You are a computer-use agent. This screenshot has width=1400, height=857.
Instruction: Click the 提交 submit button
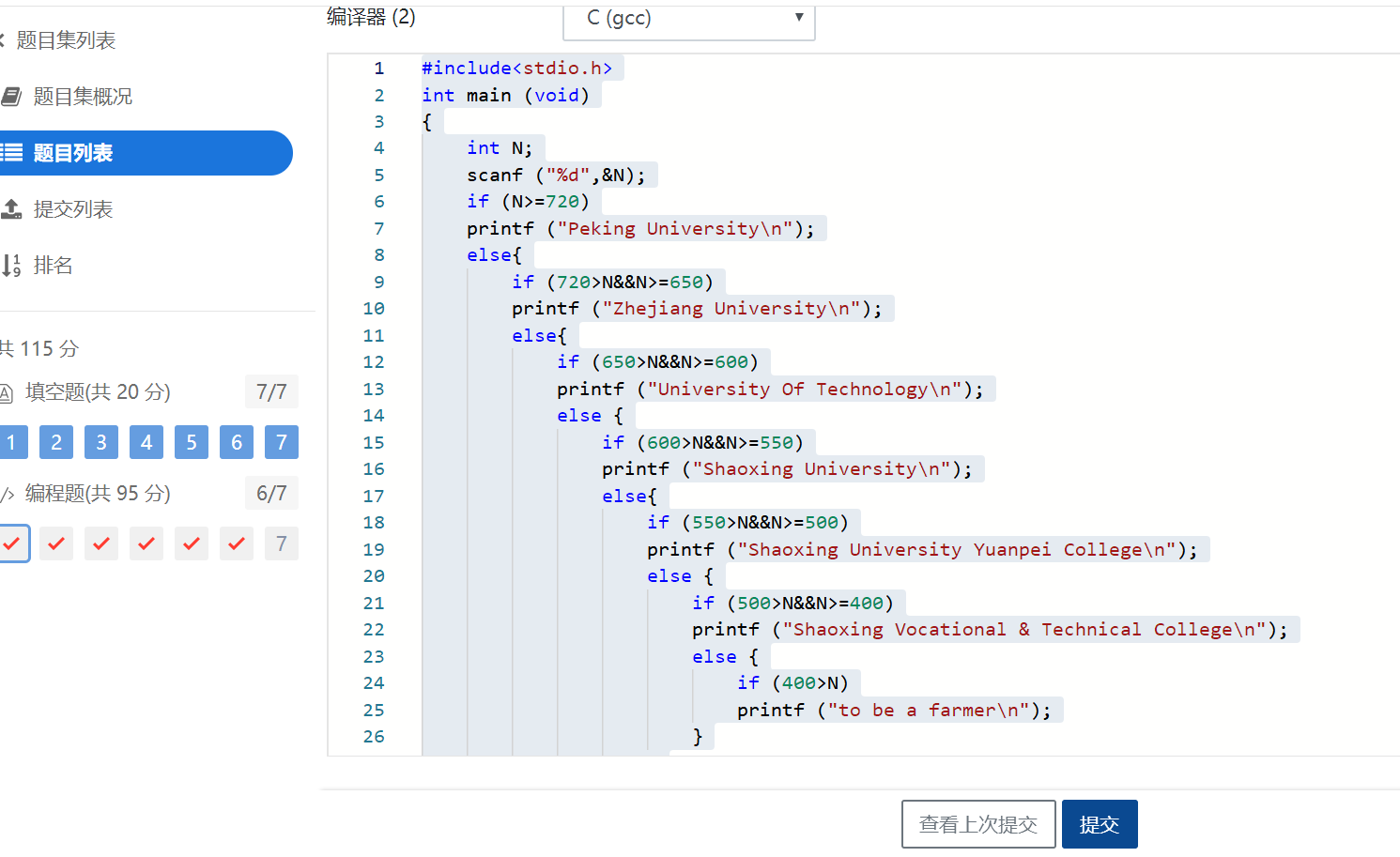tap(1099, 824)
